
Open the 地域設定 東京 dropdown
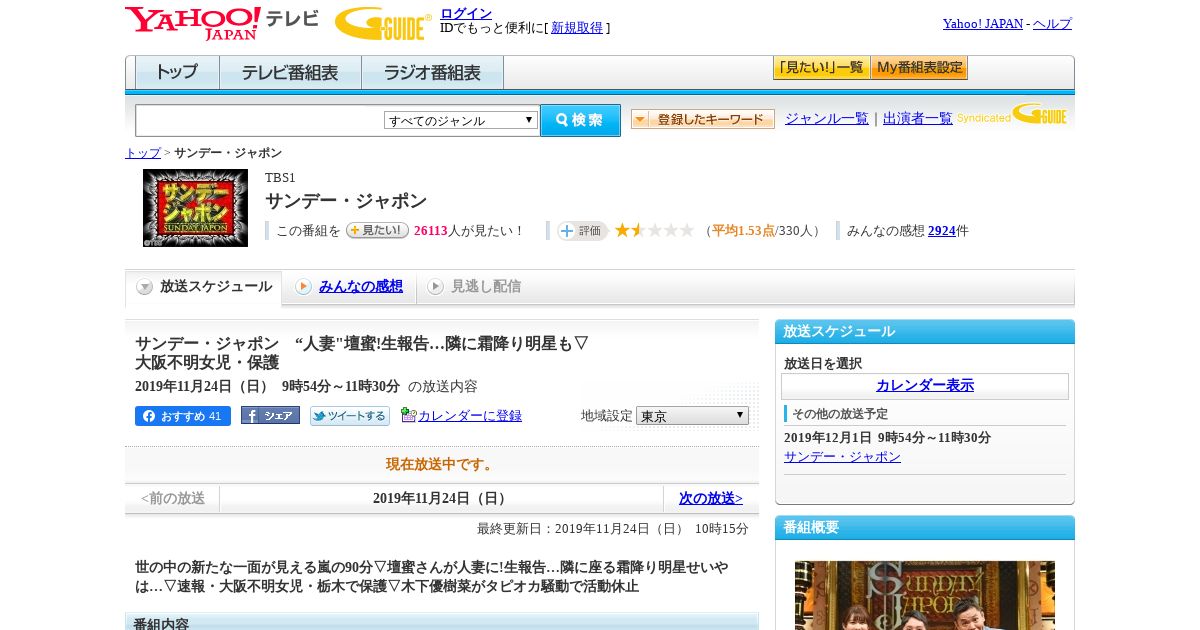pos(692,415)
